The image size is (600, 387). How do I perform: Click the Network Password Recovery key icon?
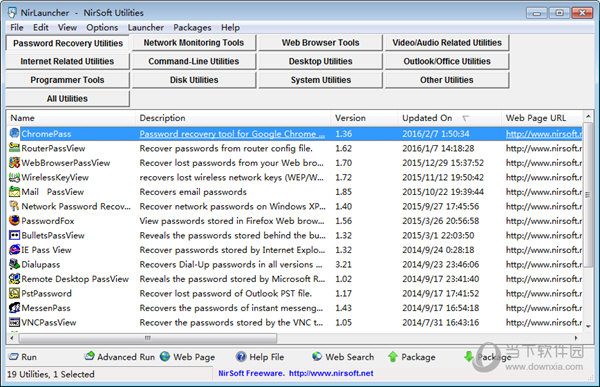[14, 206]
